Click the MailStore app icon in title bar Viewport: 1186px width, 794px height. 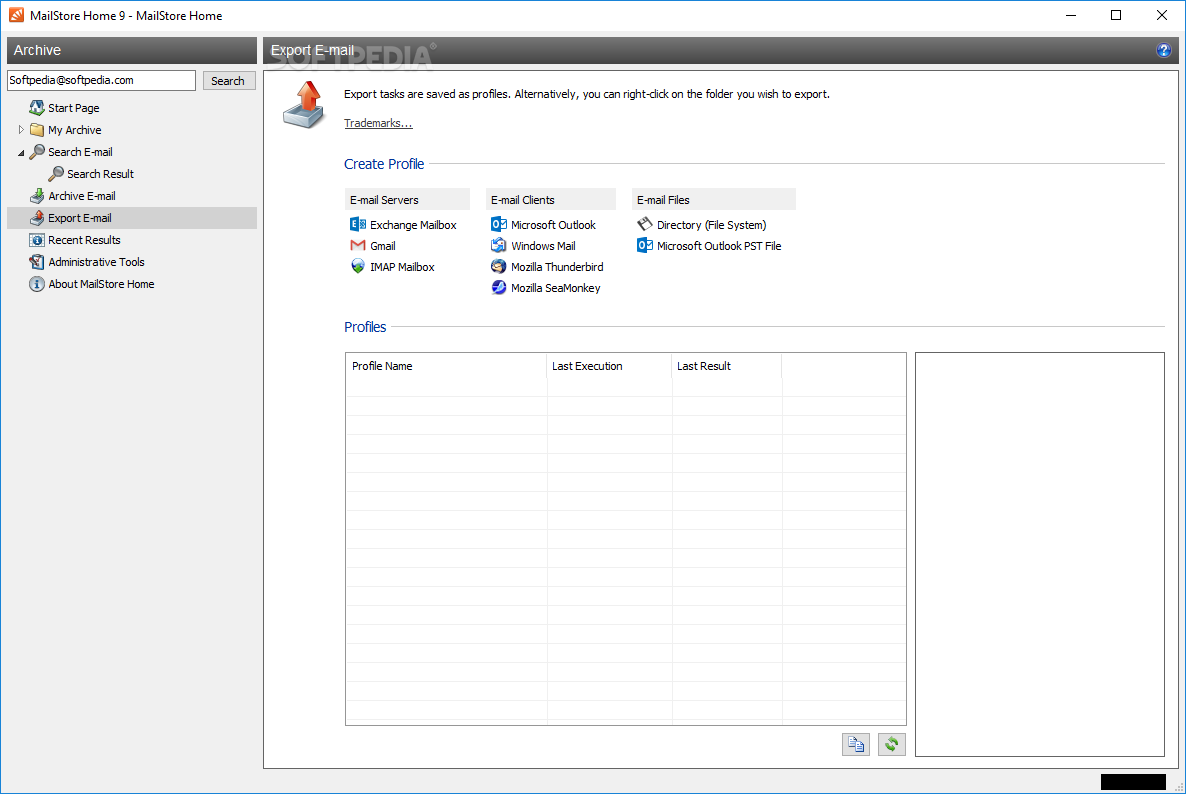point(16,15)
